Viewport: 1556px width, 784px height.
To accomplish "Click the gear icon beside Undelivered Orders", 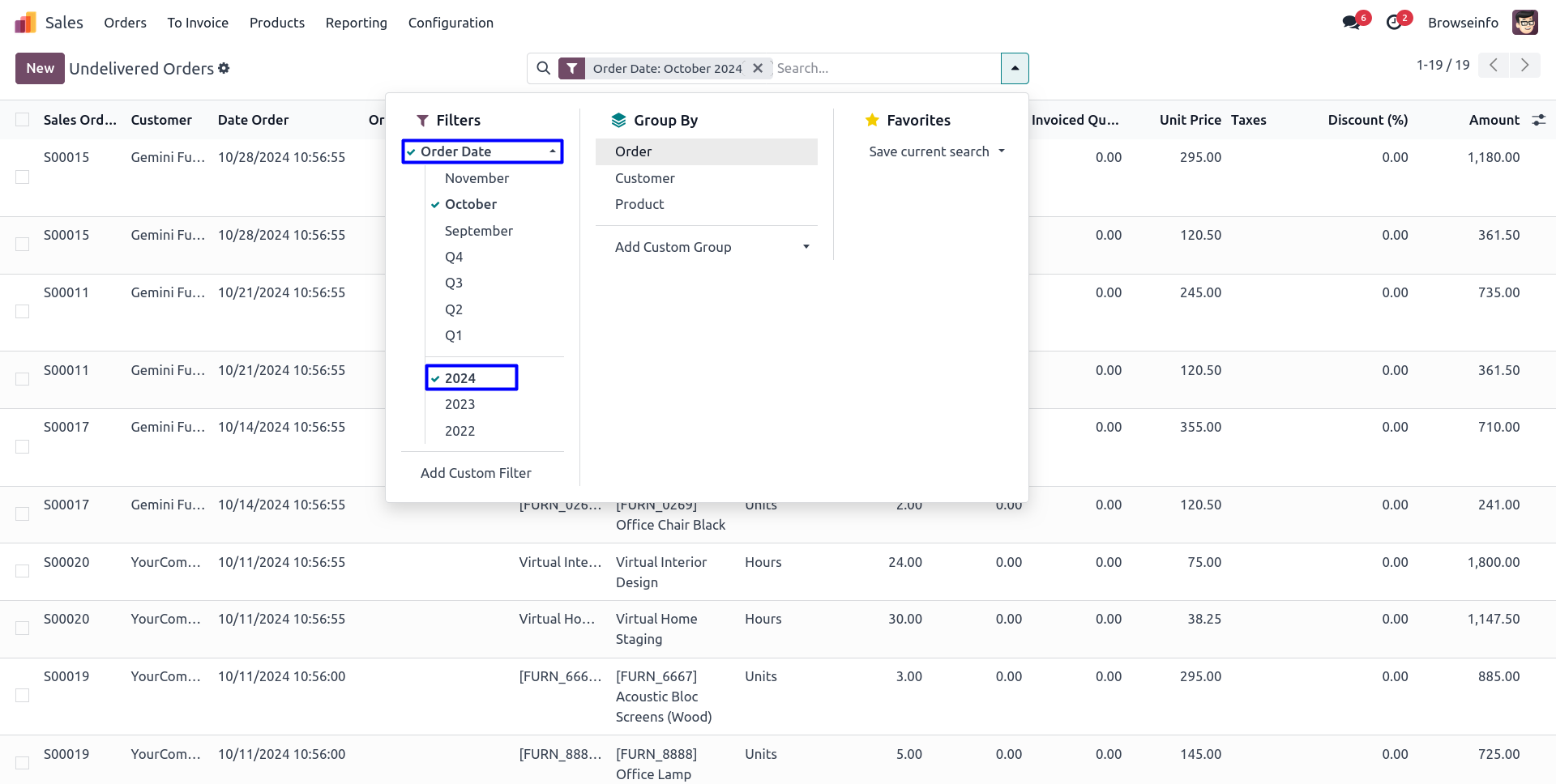I will point(224,69).
